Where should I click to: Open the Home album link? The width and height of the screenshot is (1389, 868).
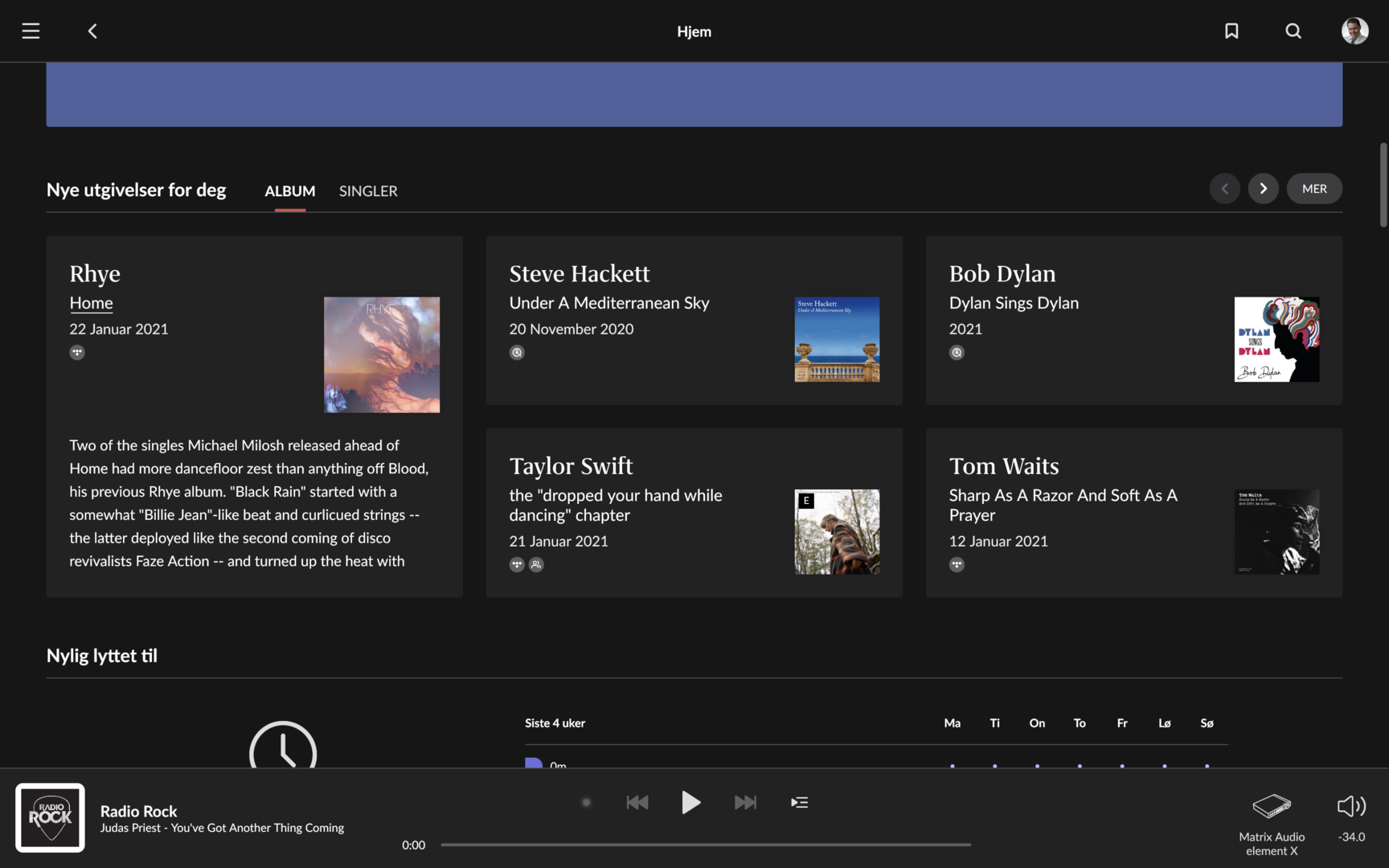[91, 303]
